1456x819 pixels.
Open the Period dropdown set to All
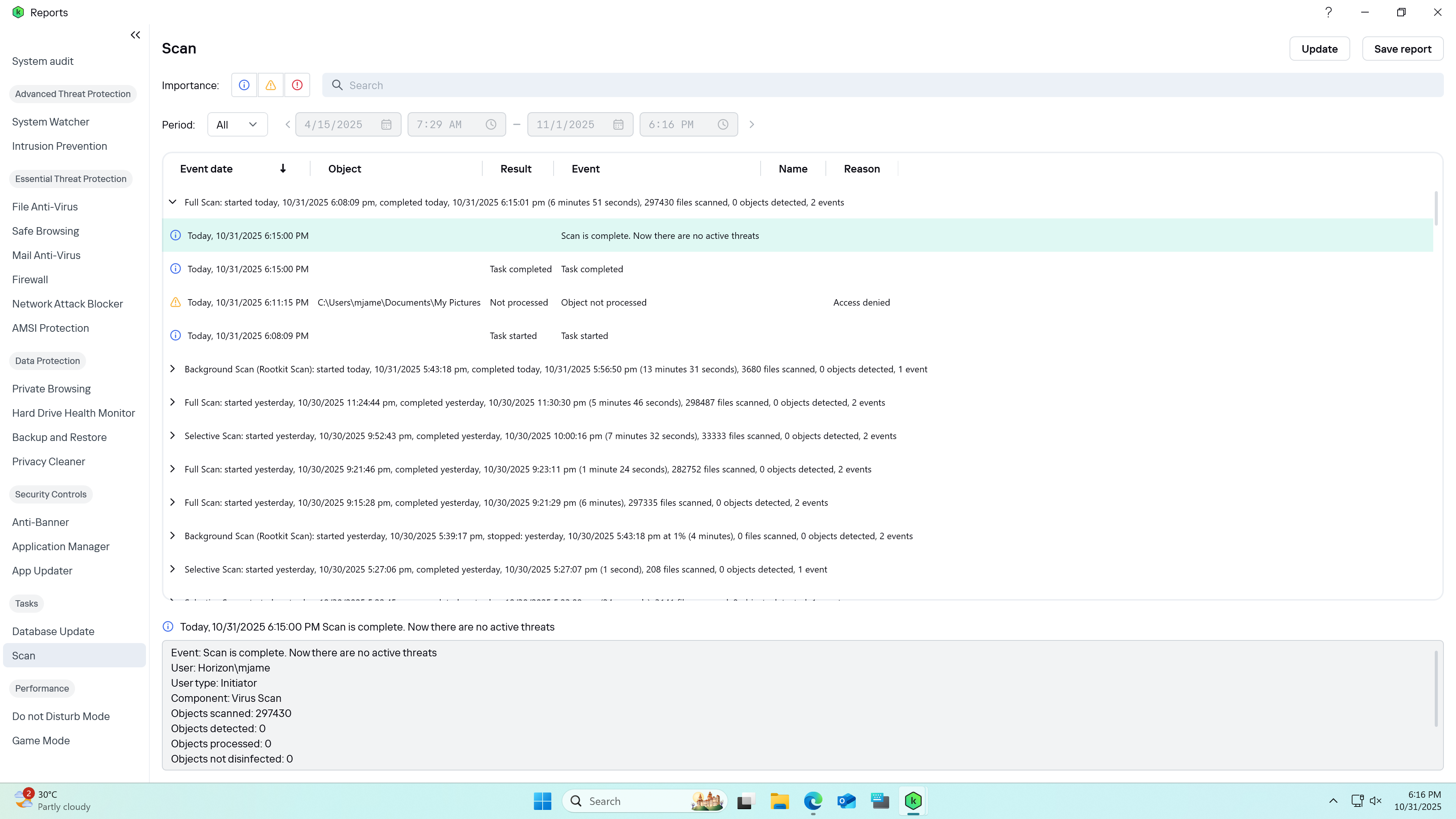[237, 124]
